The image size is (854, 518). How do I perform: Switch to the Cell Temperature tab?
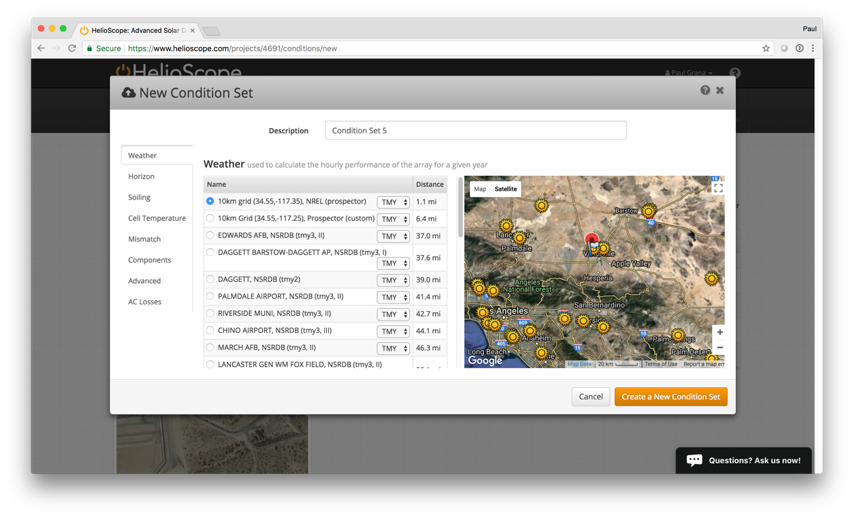click(x=157, y=218)
